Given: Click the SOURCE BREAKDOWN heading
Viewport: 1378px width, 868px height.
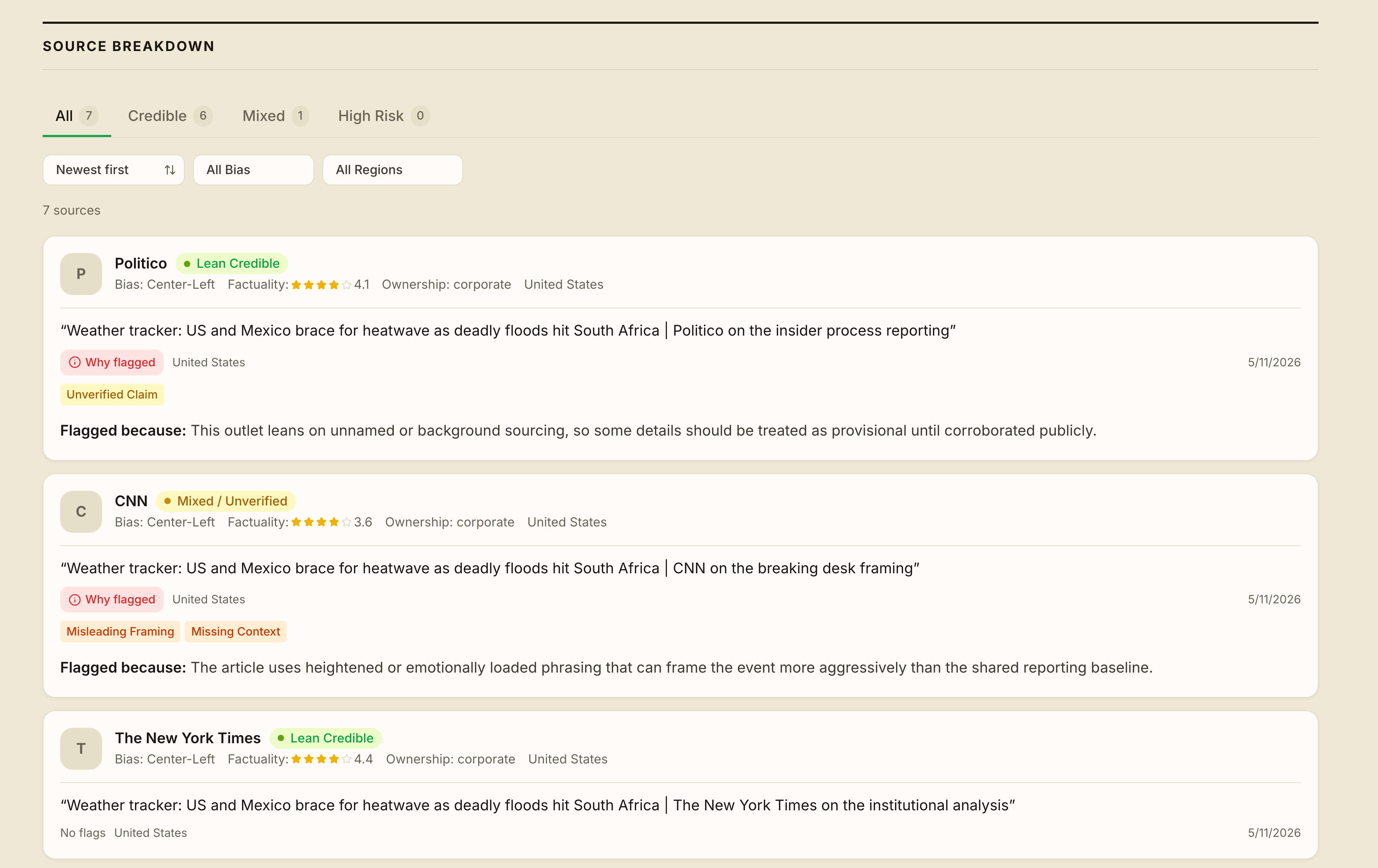Looking at the screenshot, I should click(129, 46).
